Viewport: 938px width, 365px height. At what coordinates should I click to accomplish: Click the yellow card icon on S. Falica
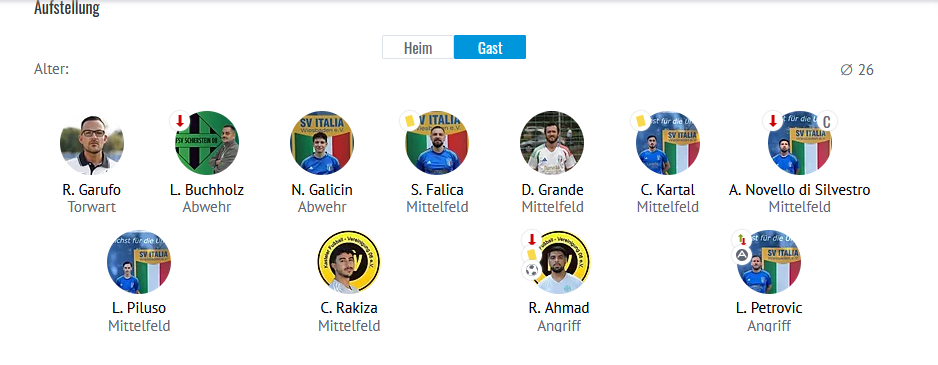coord(410,121)
